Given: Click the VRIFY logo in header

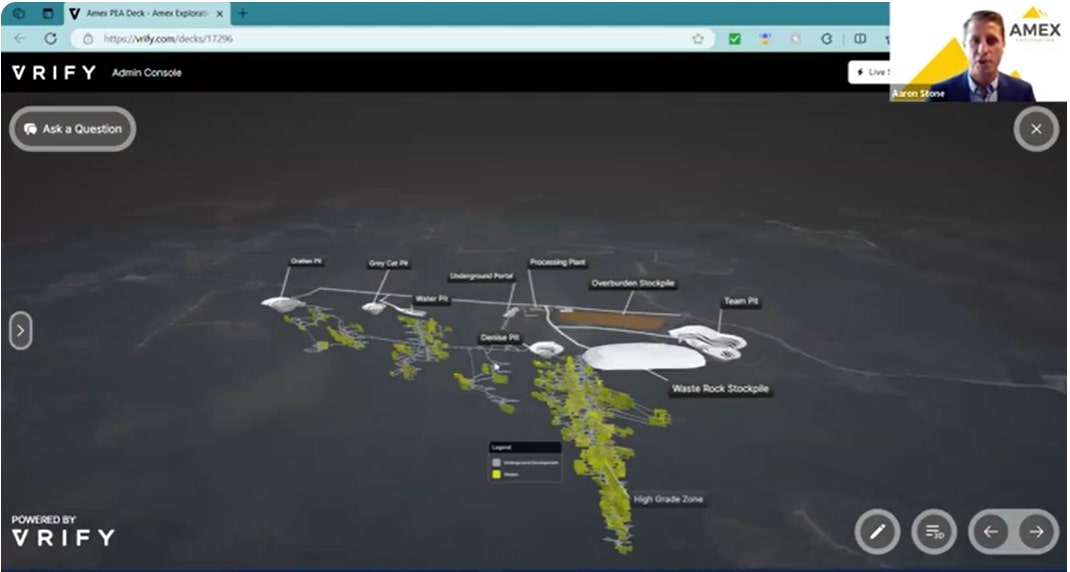Looking at the screenshot, I should point(54,73).
